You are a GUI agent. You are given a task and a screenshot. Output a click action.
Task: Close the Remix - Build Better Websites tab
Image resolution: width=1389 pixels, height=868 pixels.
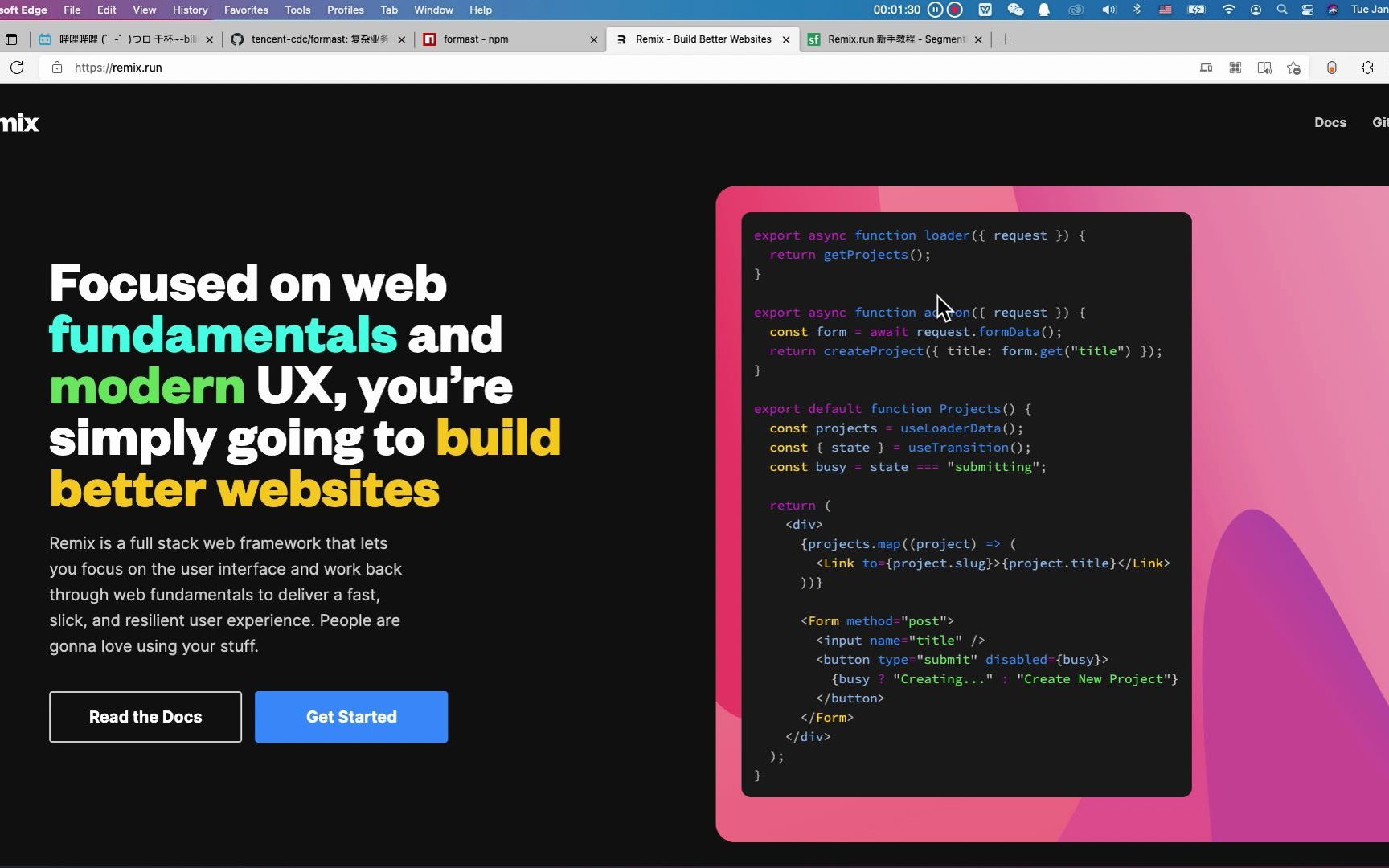(786, 39)
